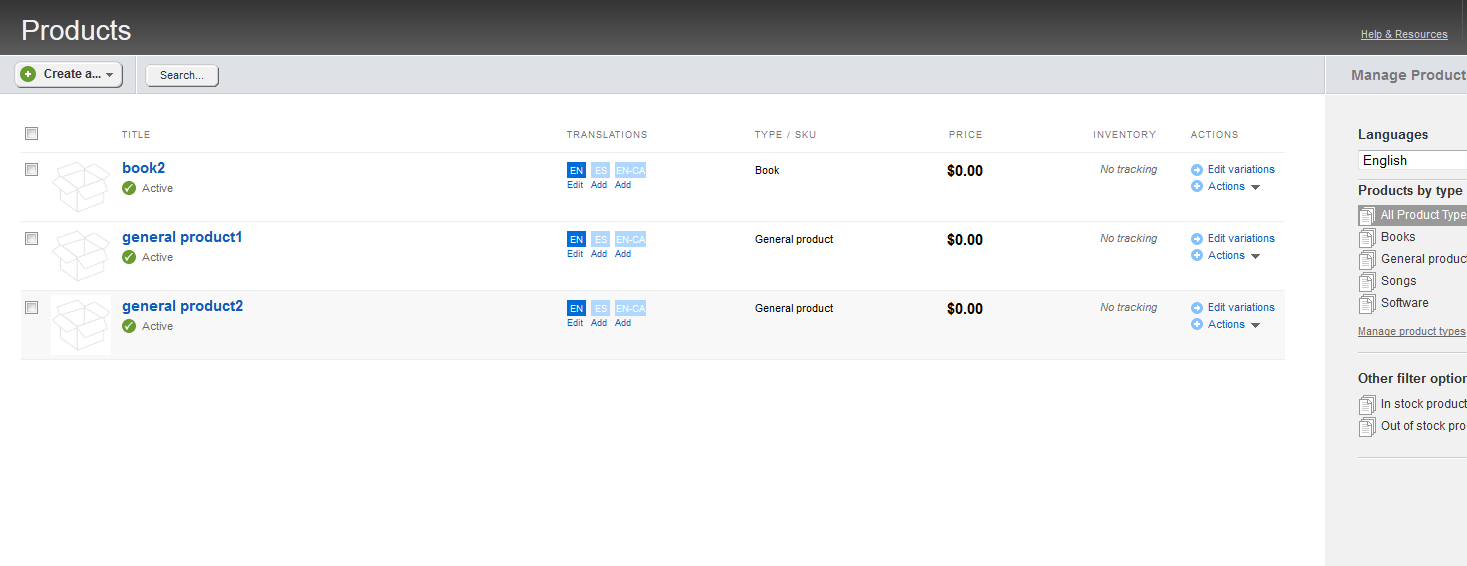This screenshot has height=566, width=1467.
Task: Tick the select-all checkbox in table header
Action: click(x=31, y=134)
